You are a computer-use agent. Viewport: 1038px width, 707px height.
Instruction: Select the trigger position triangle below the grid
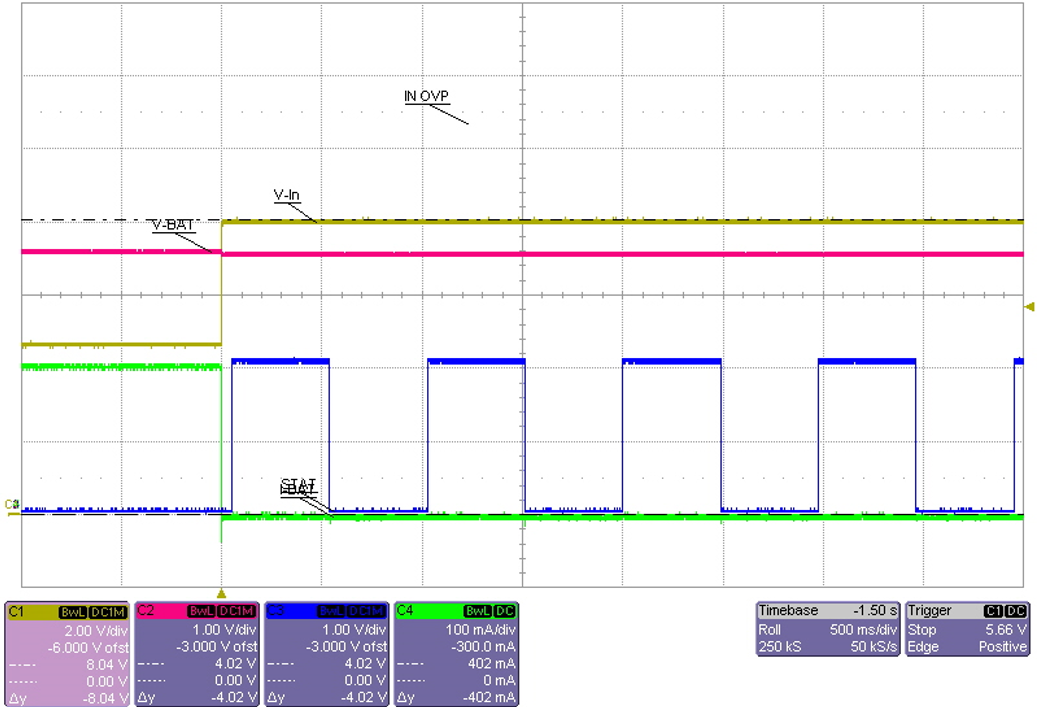pyautogui.click(x=221, y=592)
